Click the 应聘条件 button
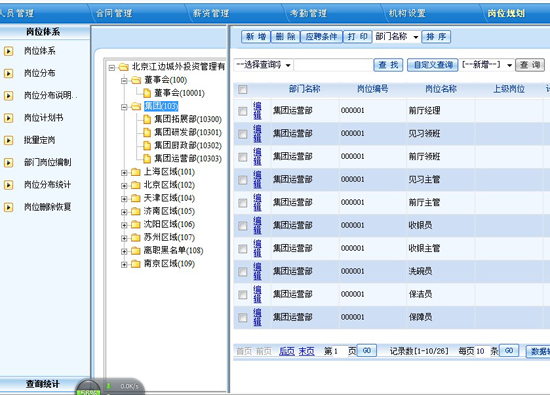550x395 pixels. point(321,37)
